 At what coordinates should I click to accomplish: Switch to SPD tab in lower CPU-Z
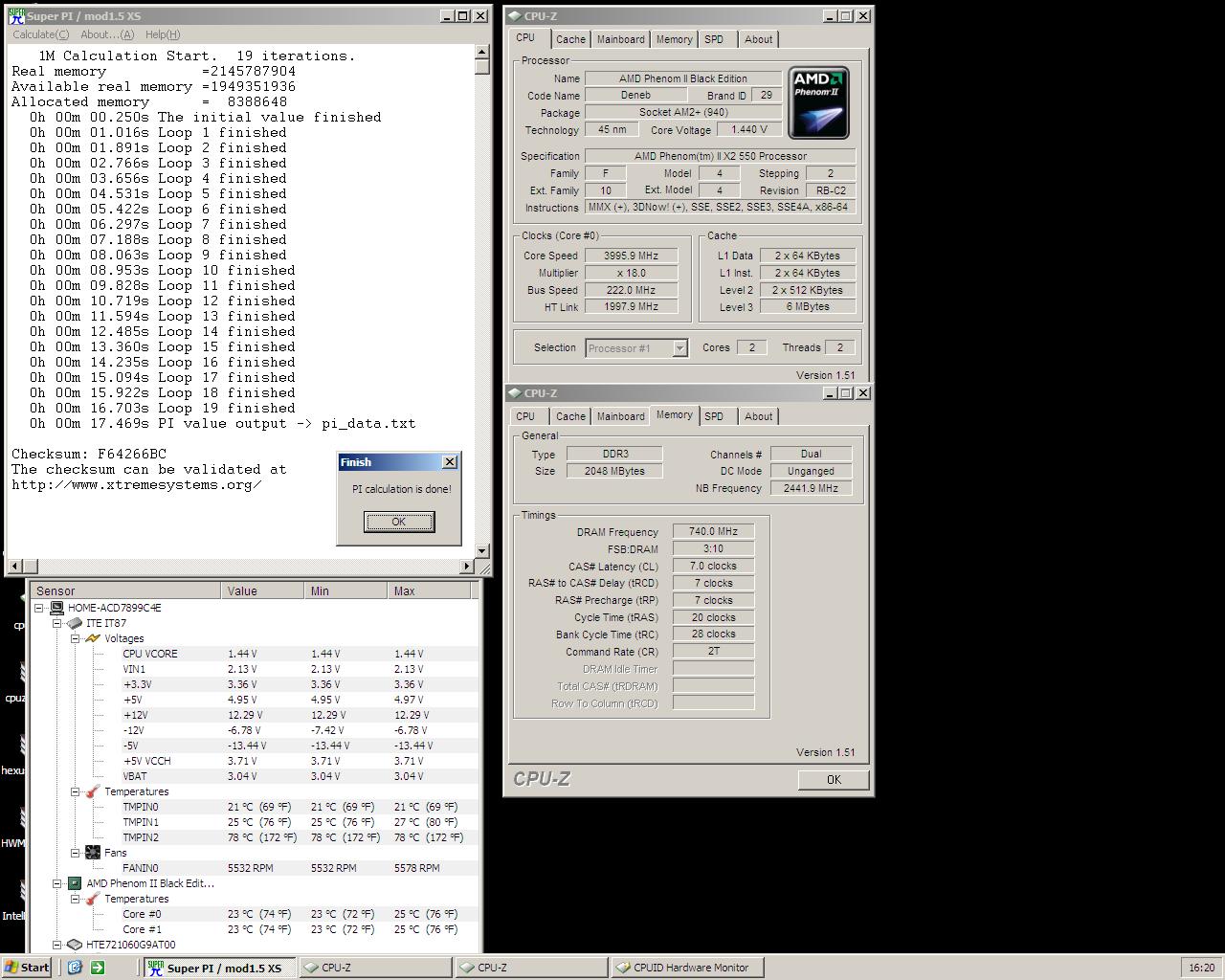[714, 416]
